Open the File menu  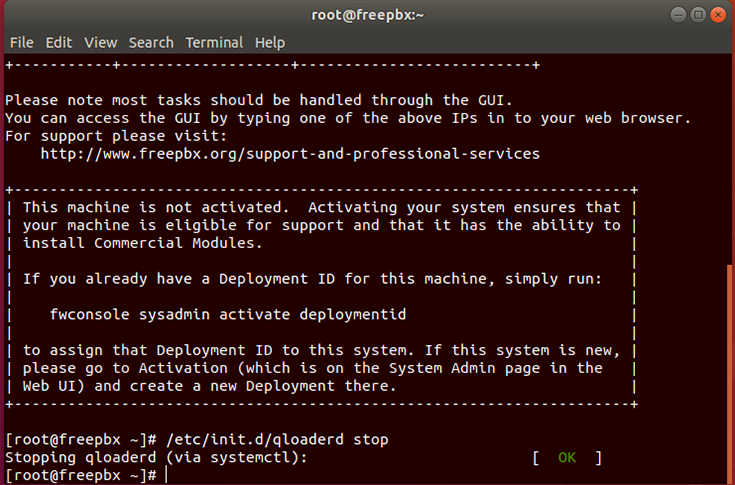point(21,42)
